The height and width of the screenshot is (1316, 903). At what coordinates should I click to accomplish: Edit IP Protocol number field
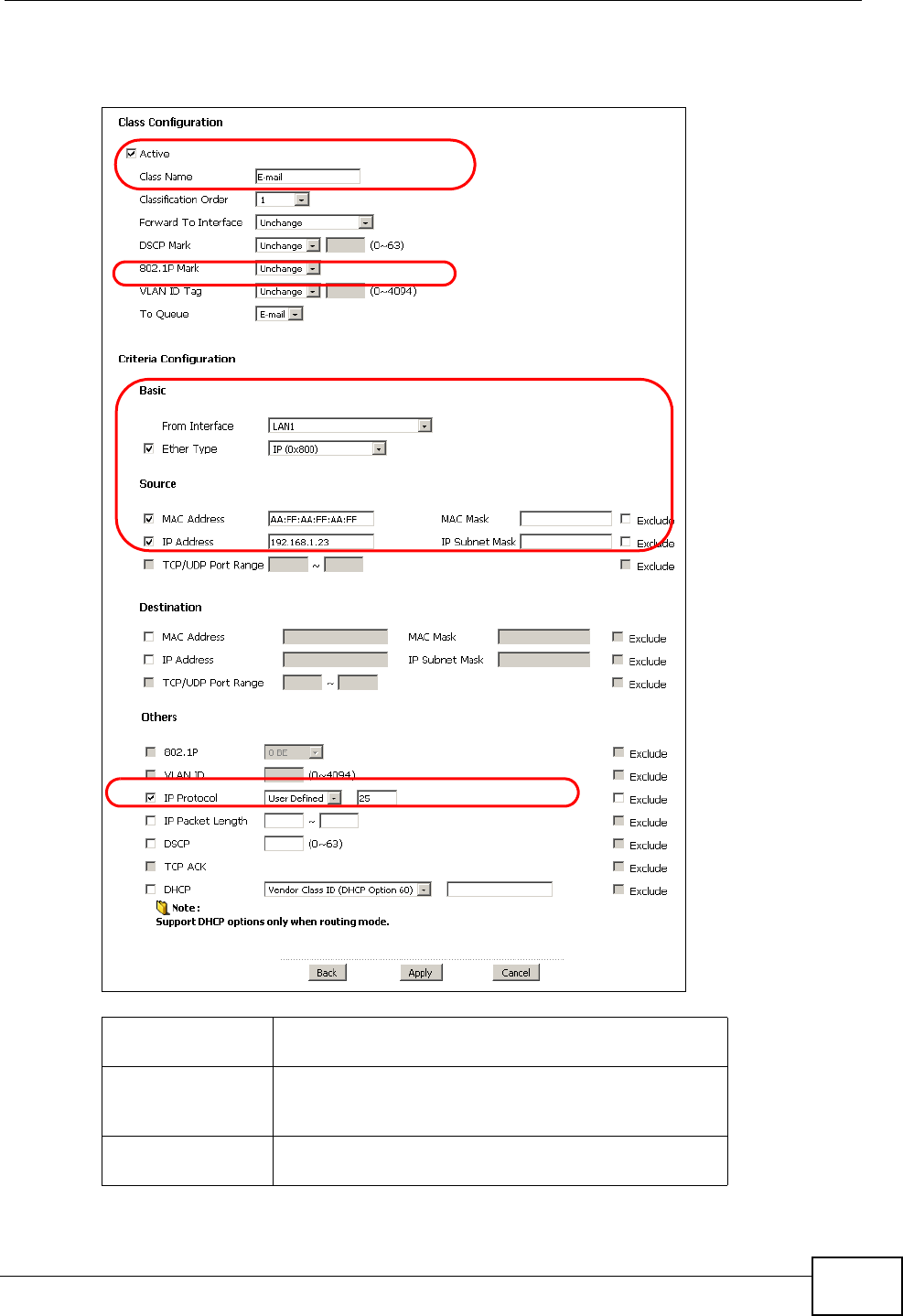pos(376,798)
